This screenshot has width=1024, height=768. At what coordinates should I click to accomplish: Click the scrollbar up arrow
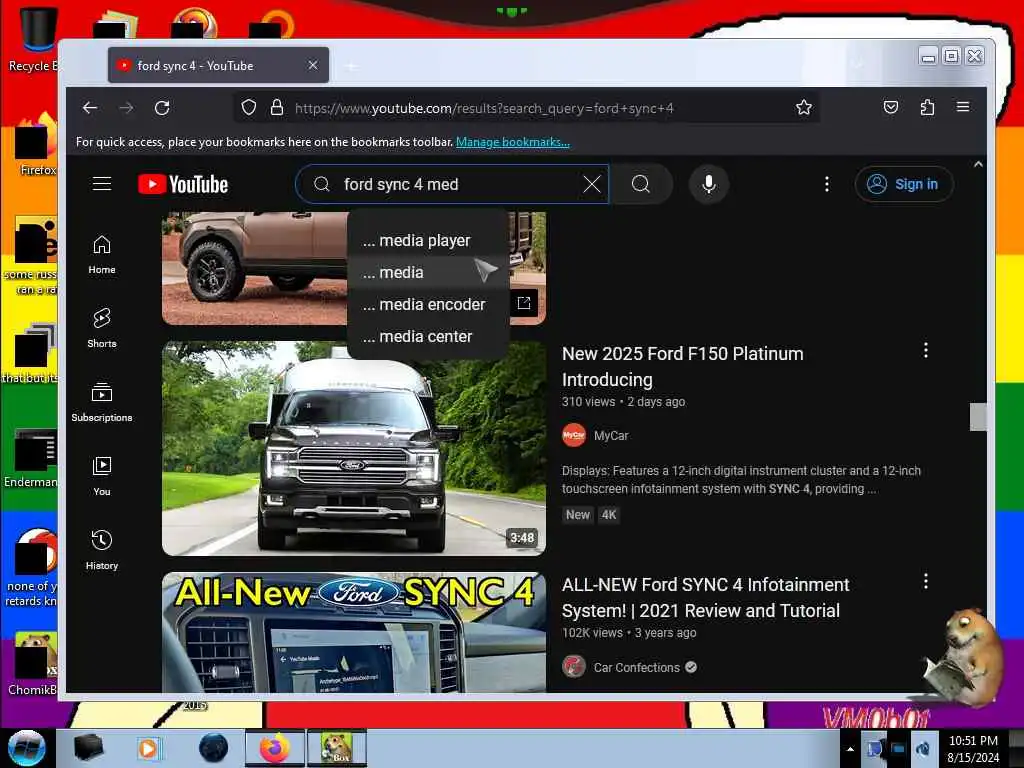click(978, 165)
